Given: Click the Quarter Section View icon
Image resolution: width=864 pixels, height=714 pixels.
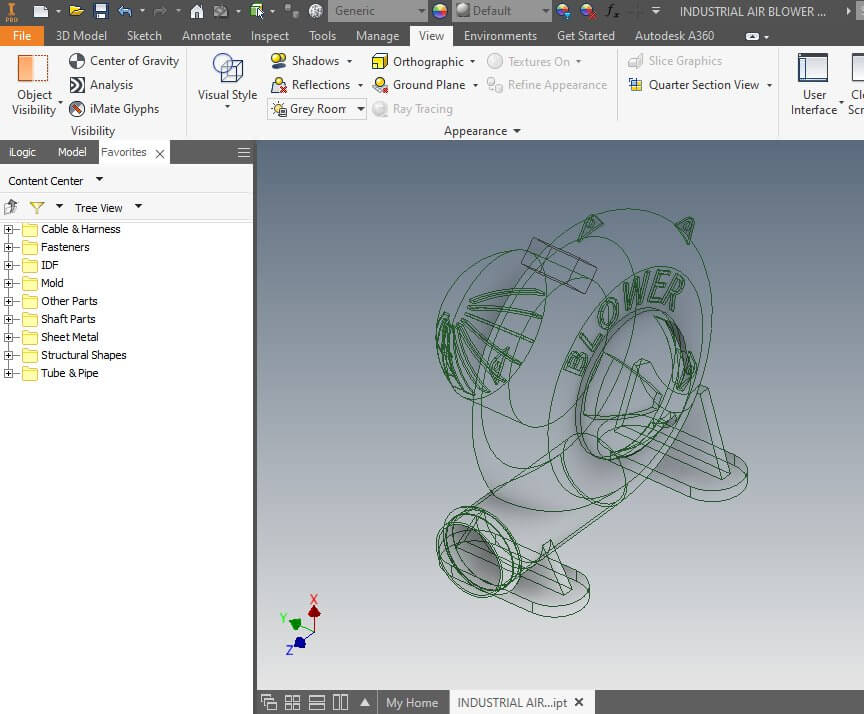Looking at the screenshot, I should (635, 85).
